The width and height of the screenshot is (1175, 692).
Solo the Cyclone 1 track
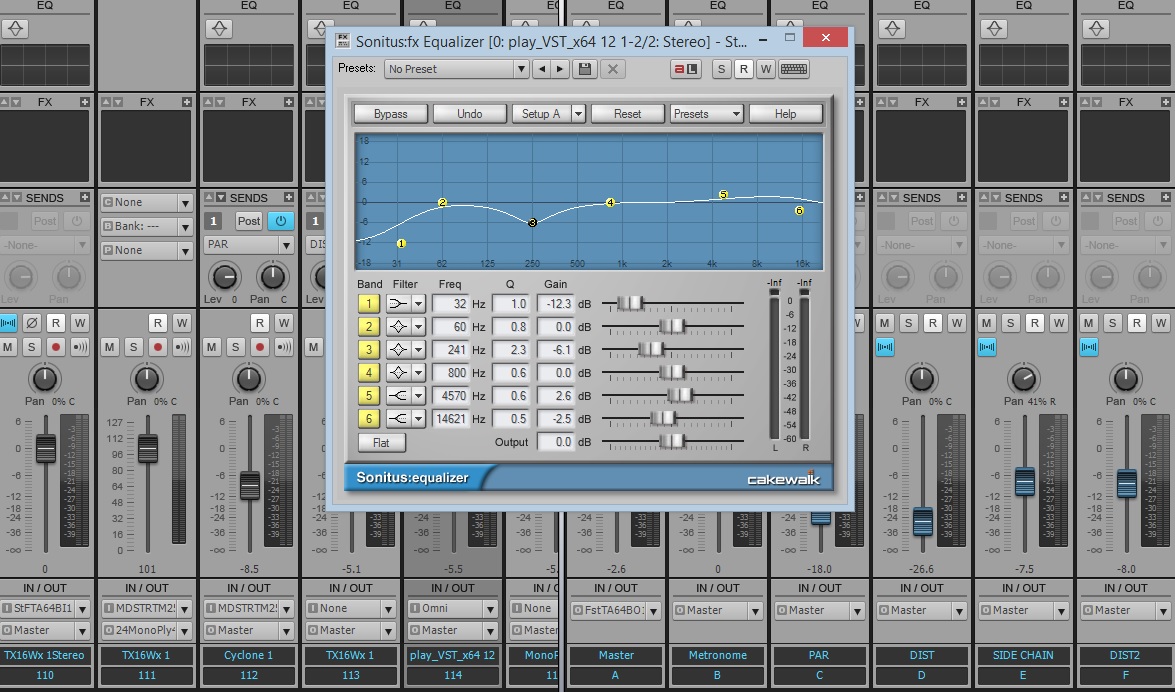point(235,347)
